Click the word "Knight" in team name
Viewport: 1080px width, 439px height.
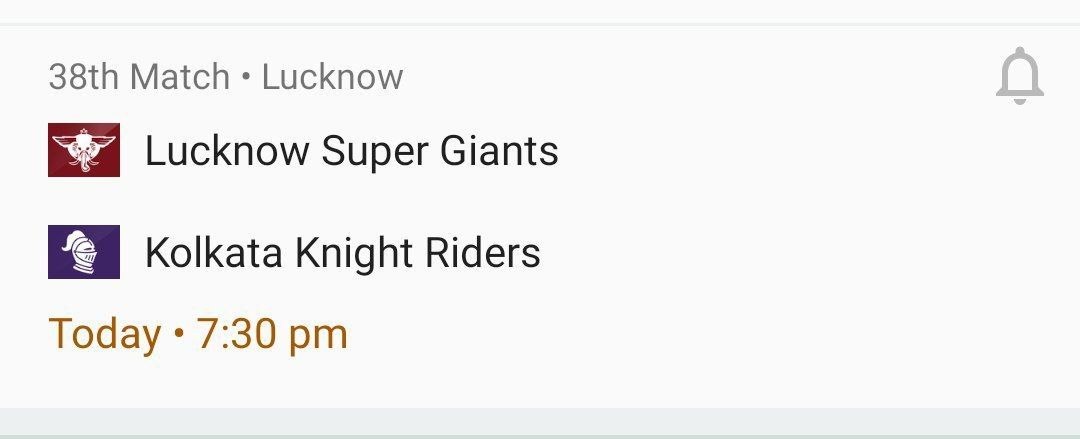click(x=340, y=253)
